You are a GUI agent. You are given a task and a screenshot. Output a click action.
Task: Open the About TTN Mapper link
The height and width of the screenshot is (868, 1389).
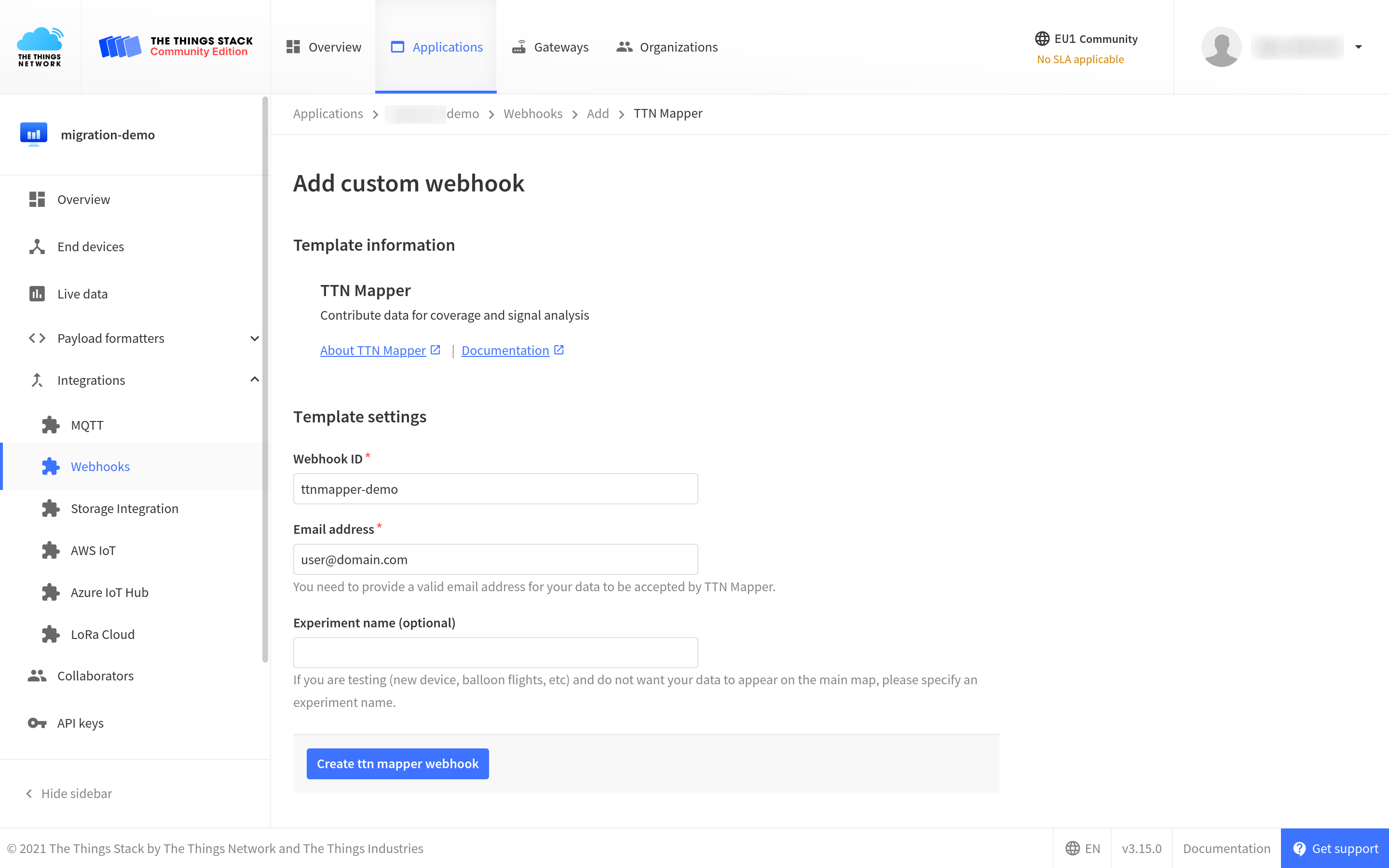pos(372,350)
